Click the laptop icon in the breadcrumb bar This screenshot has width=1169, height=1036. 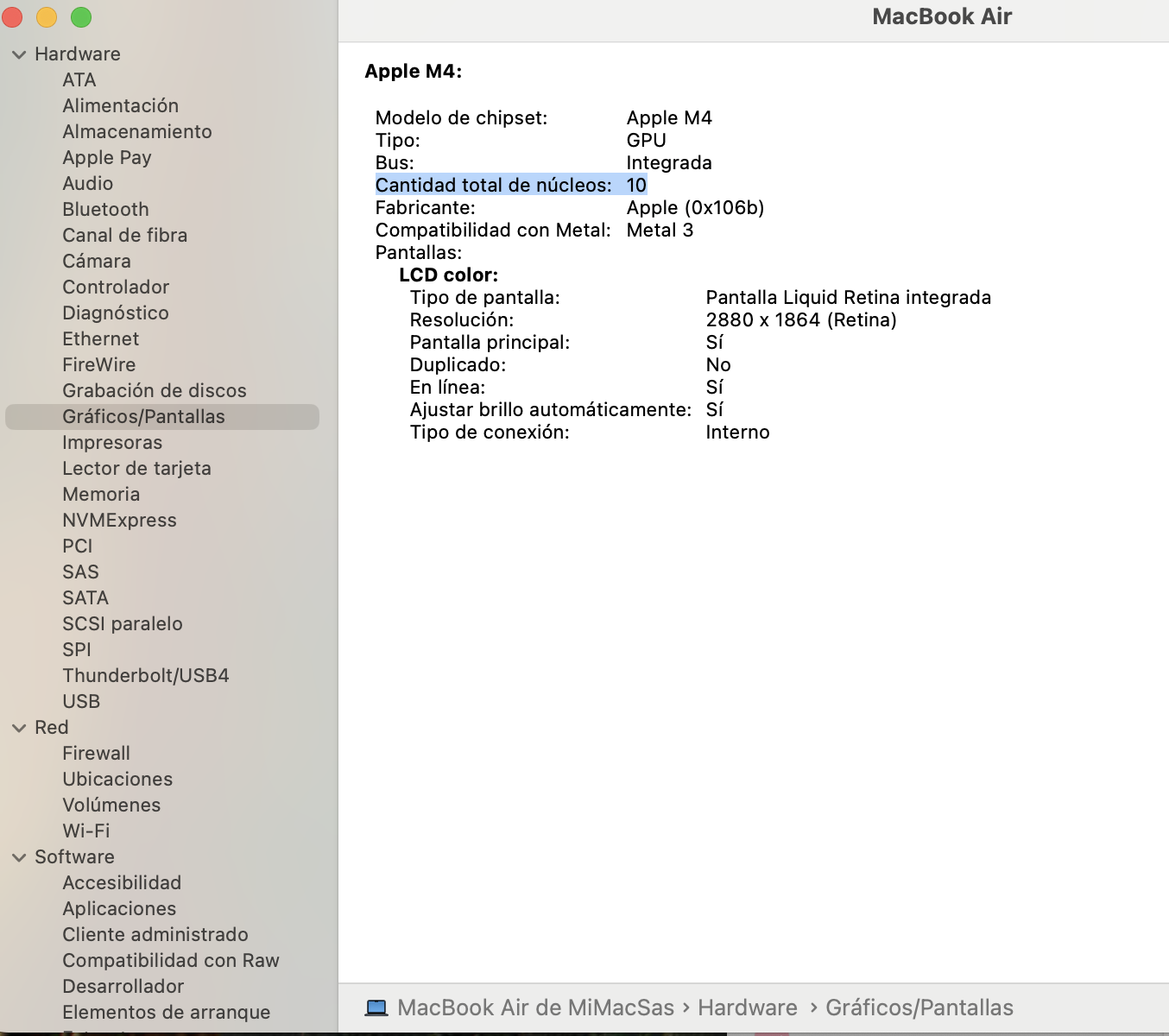click(x=376, y=1007)
